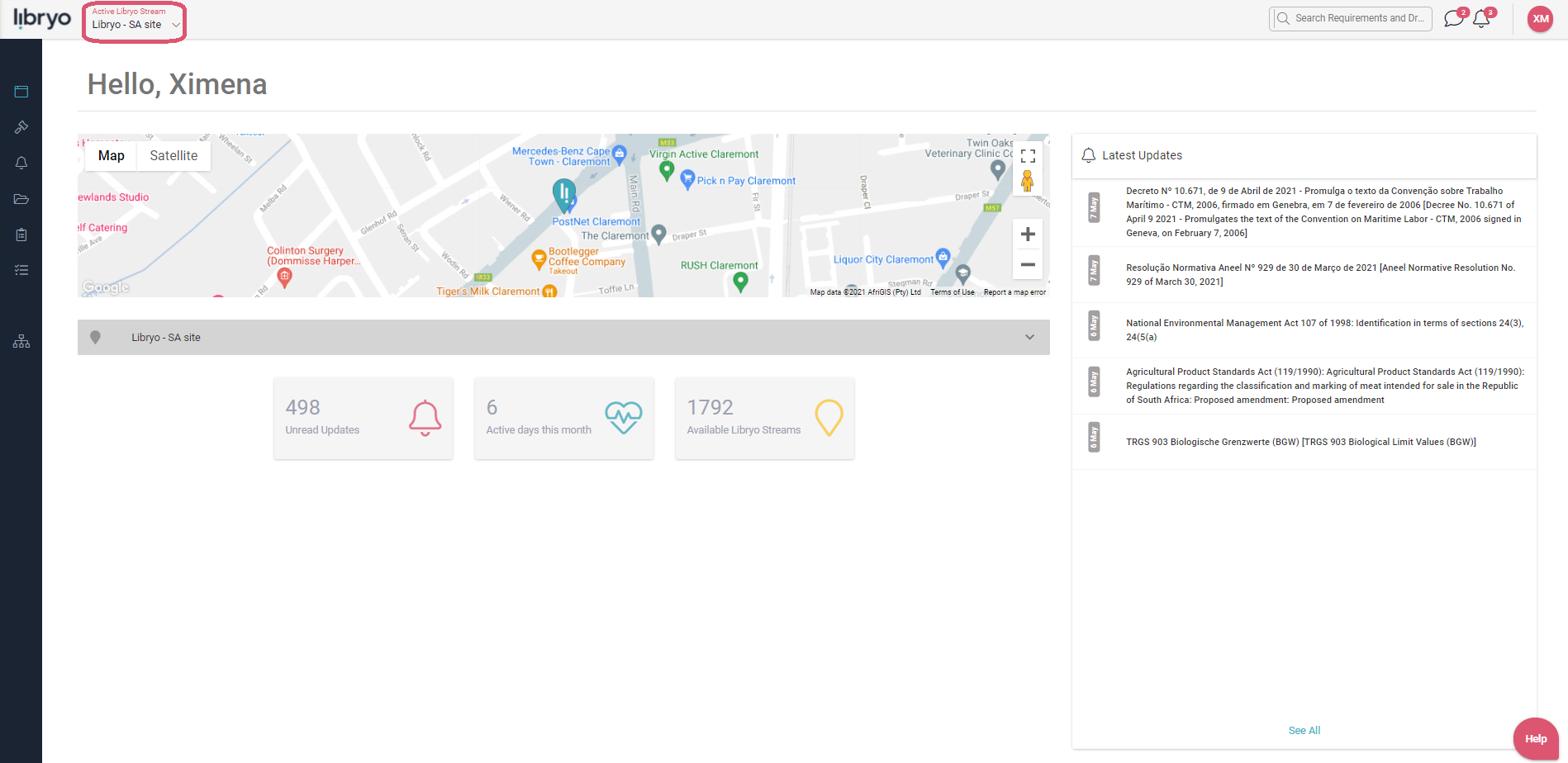Open the bell updates icon in the sidebar
This screenshot has height=763, width=1568.
(x=21, y=163)
